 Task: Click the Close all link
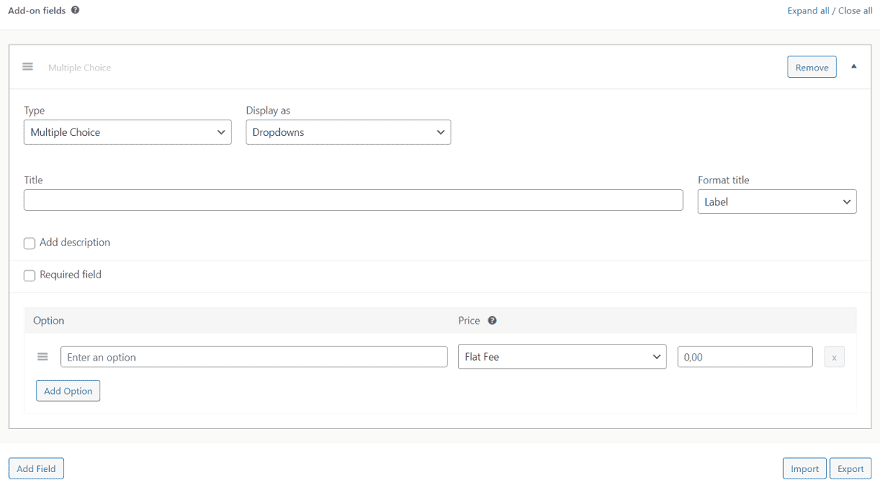[855, 11]
